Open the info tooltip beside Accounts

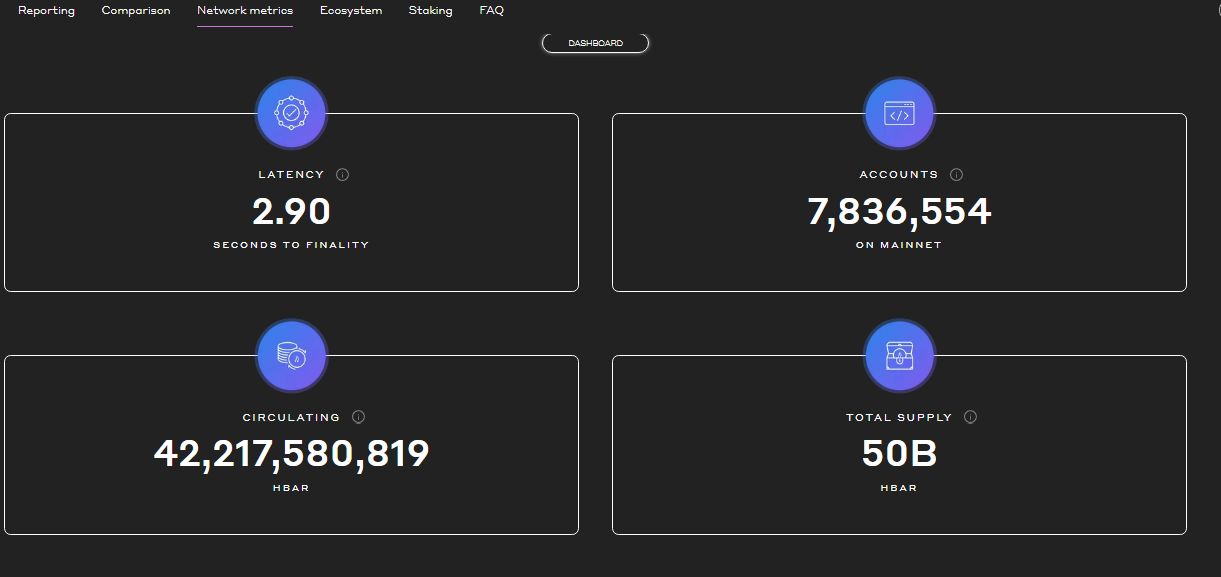(956, 175)
